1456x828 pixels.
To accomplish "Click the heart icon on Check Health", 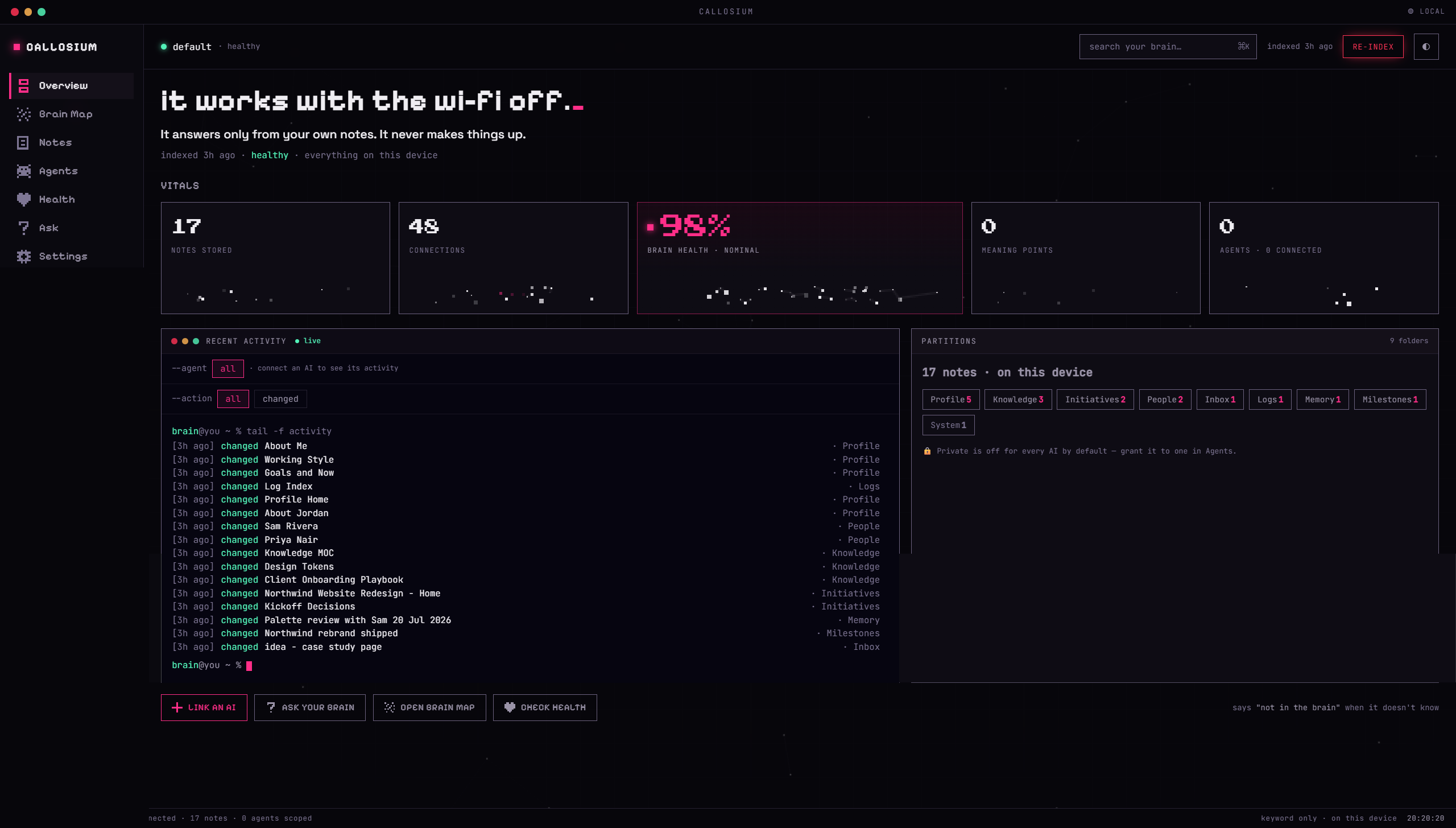I will click(x=510, y=707).
